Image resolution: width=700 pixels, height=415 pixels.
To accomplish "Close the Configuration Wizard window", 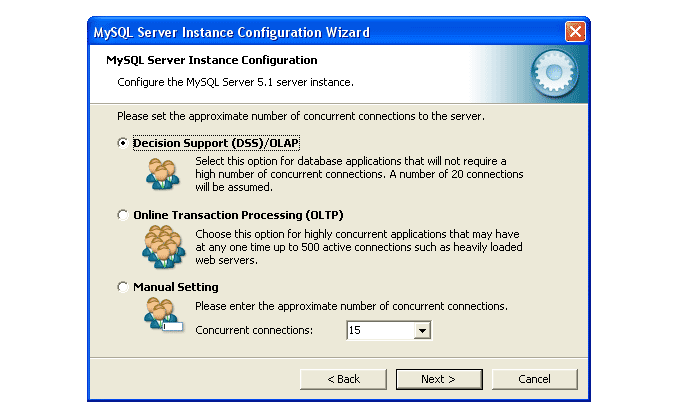I will [x=575, y=32].
